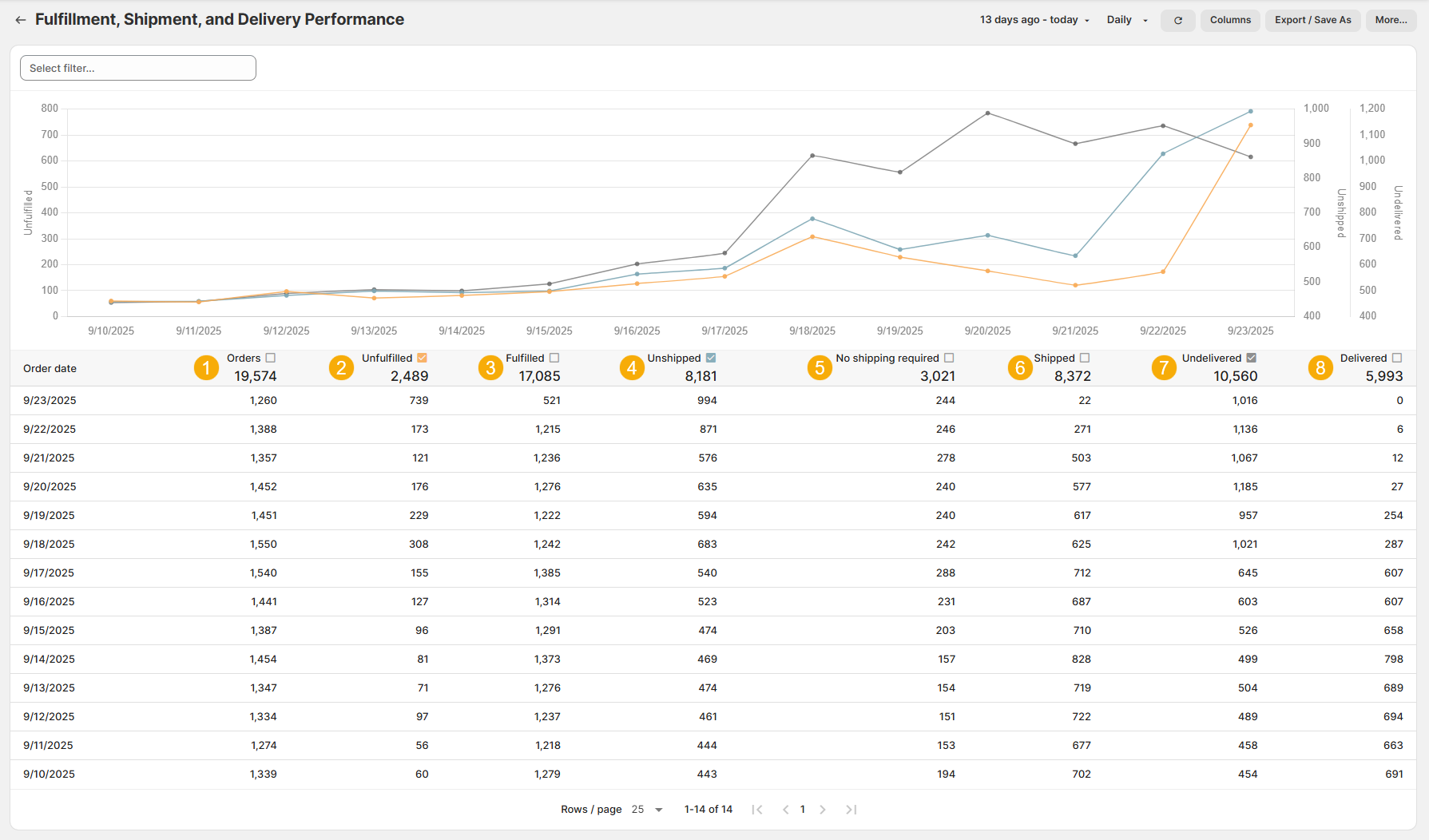Click the Select filter input field
Screen dimensions: 1429x840
[x=138, y=68]
